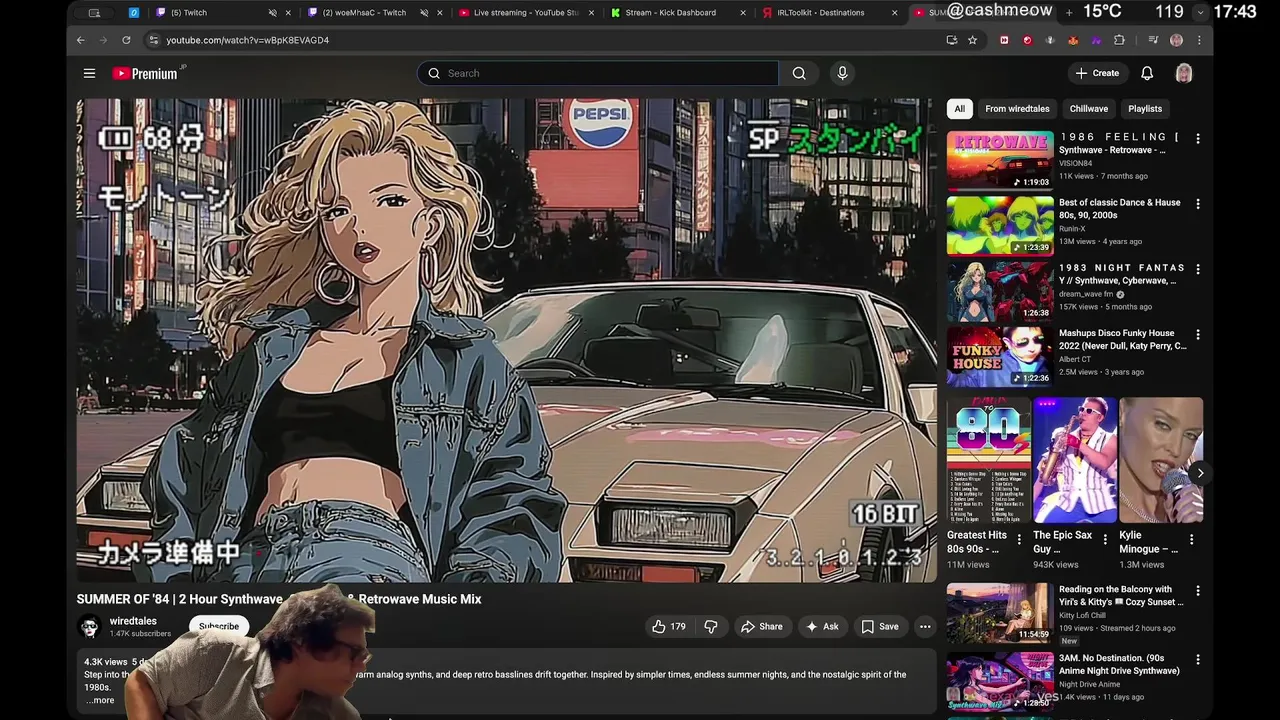Click the Ask button

pyautogui.click(x=821, y=627)
